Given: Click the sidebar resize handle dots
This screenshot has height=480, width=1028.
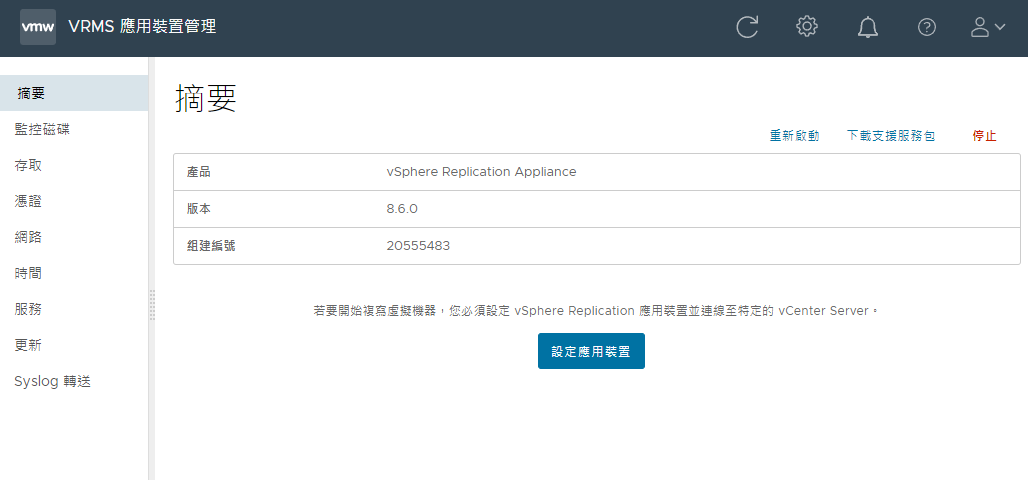Looking at the screenshot, I should [x=152, y=305].
